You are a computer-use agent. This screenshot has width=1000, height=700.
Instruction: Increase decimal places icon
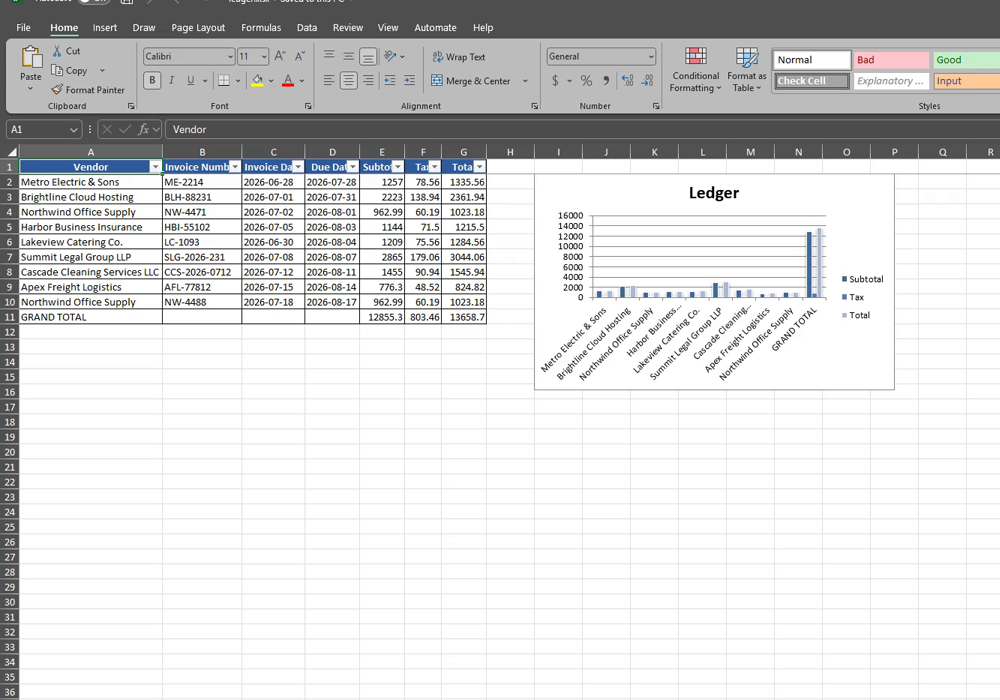628,80
